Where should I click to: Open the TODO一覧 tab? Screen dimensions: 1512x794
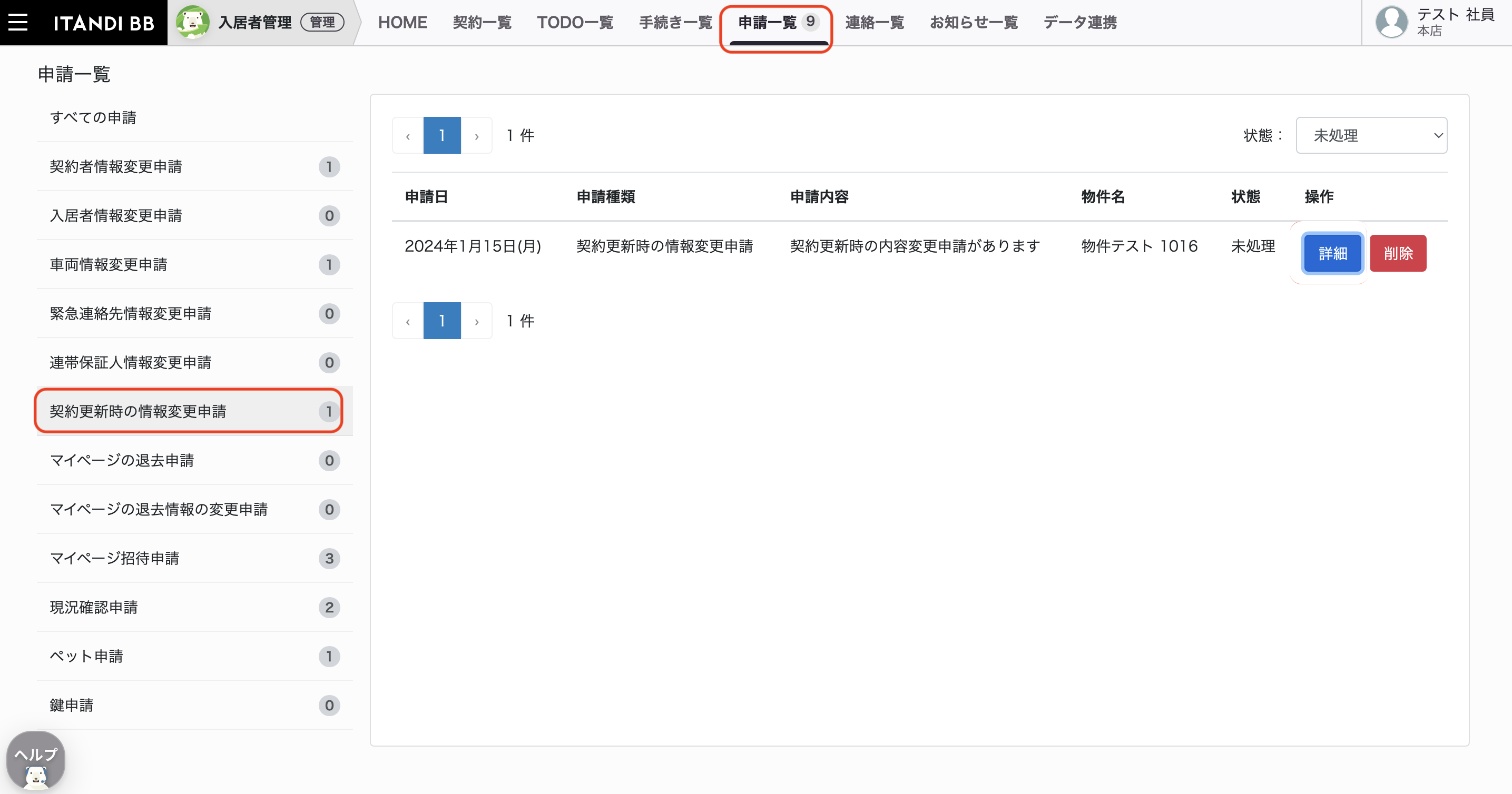575,22
